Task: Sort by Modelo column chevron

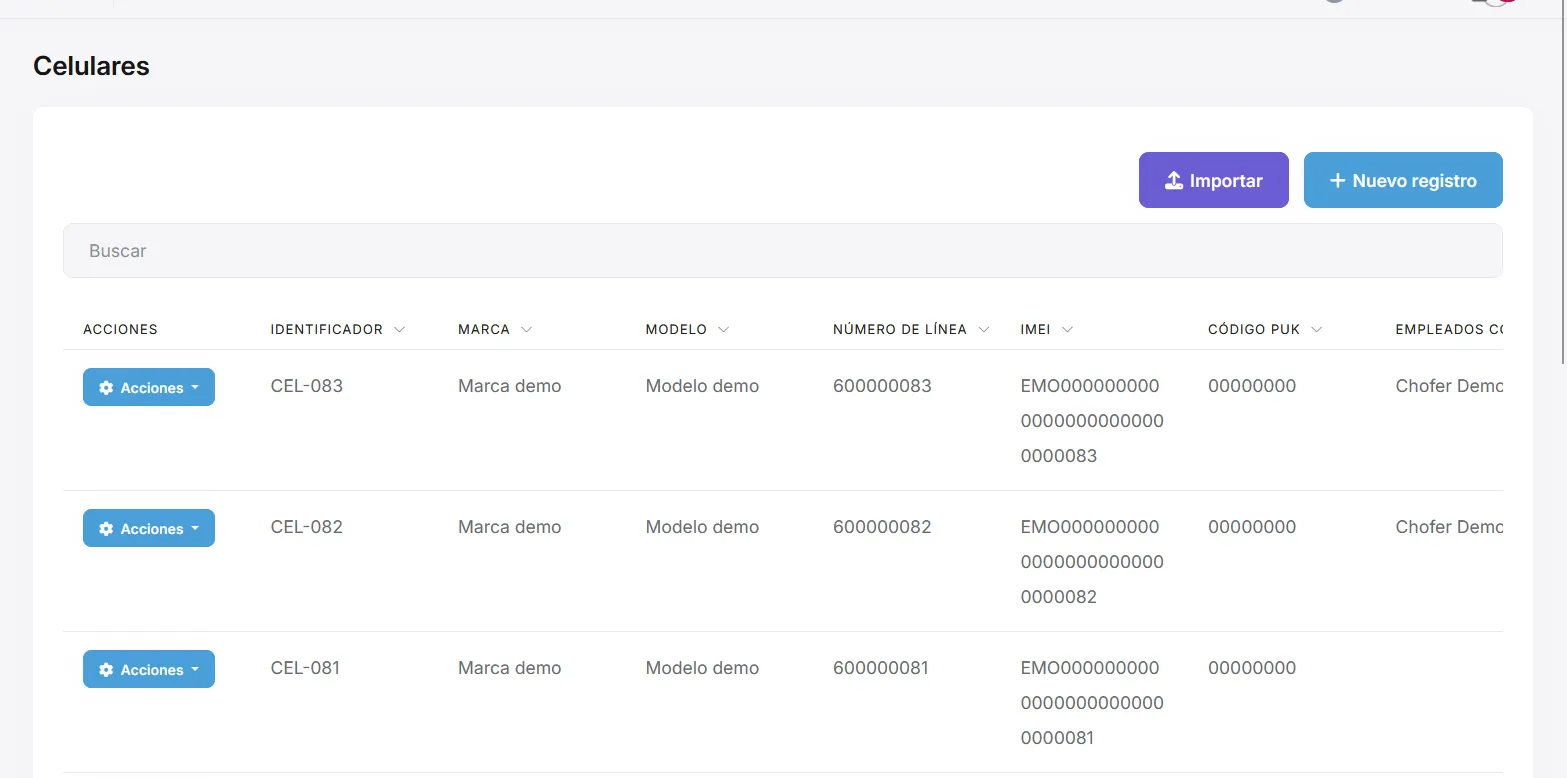Action: (724, 329)
